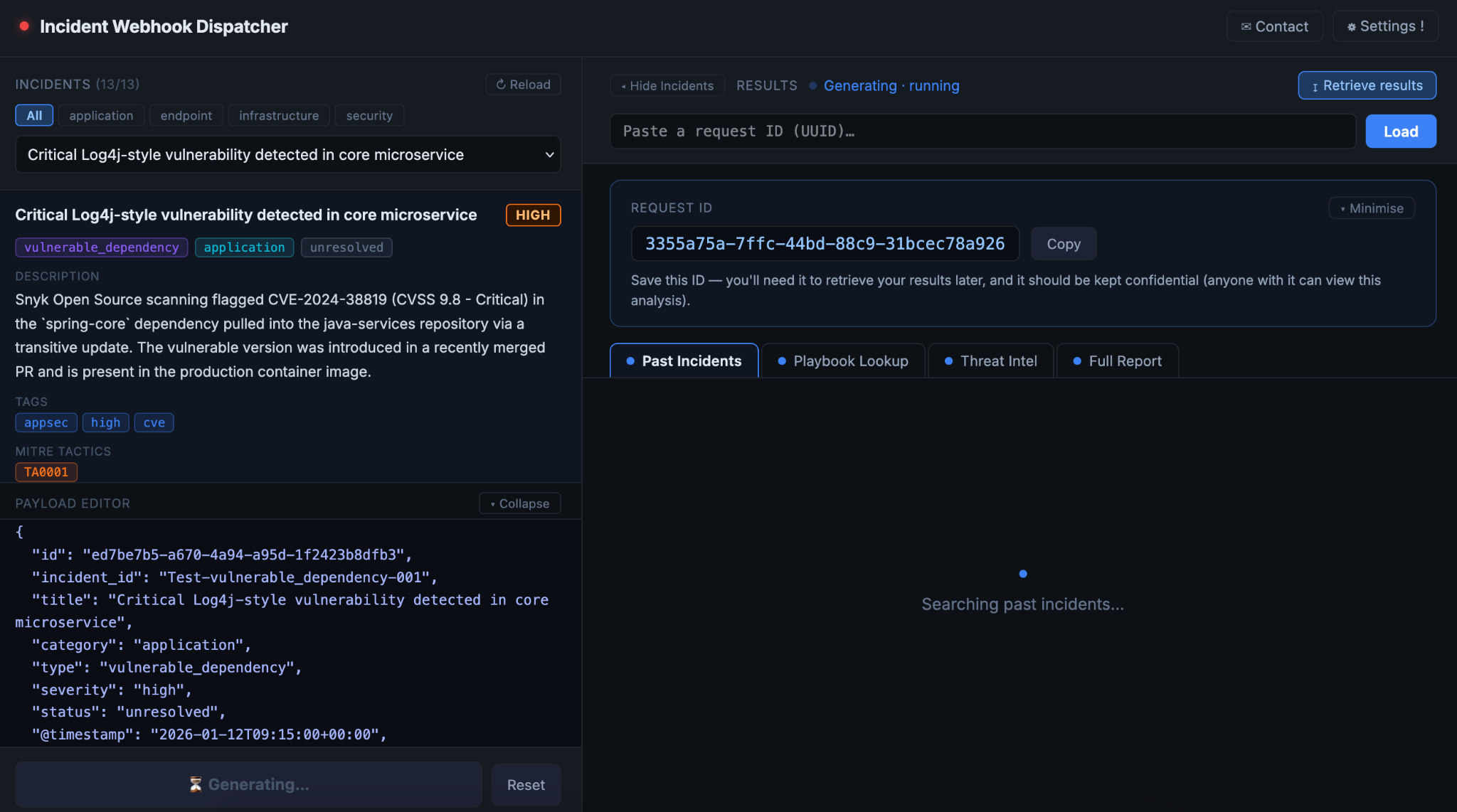Image resolution: width=1457 pixels, height=812 pixels.
Task: Open the incident selection dropdown
Action: click(287, 154)
